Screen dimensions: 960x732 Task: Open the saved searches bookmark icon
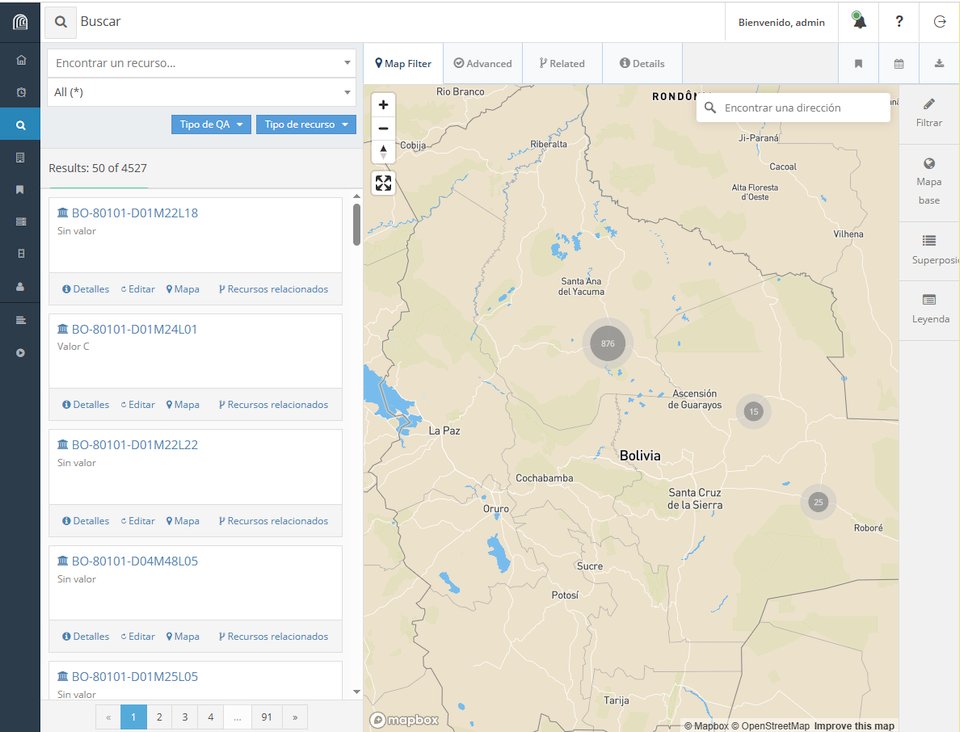858,64
